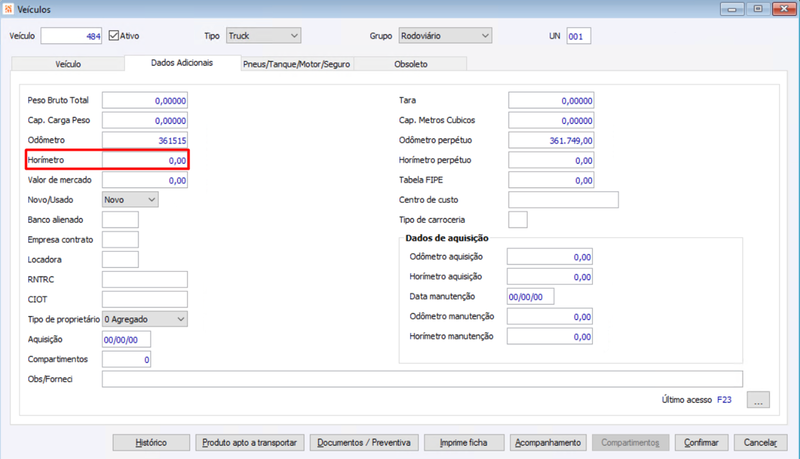Click the Valor de mercado field
The image size is (800, 459).
pos(145,180)
